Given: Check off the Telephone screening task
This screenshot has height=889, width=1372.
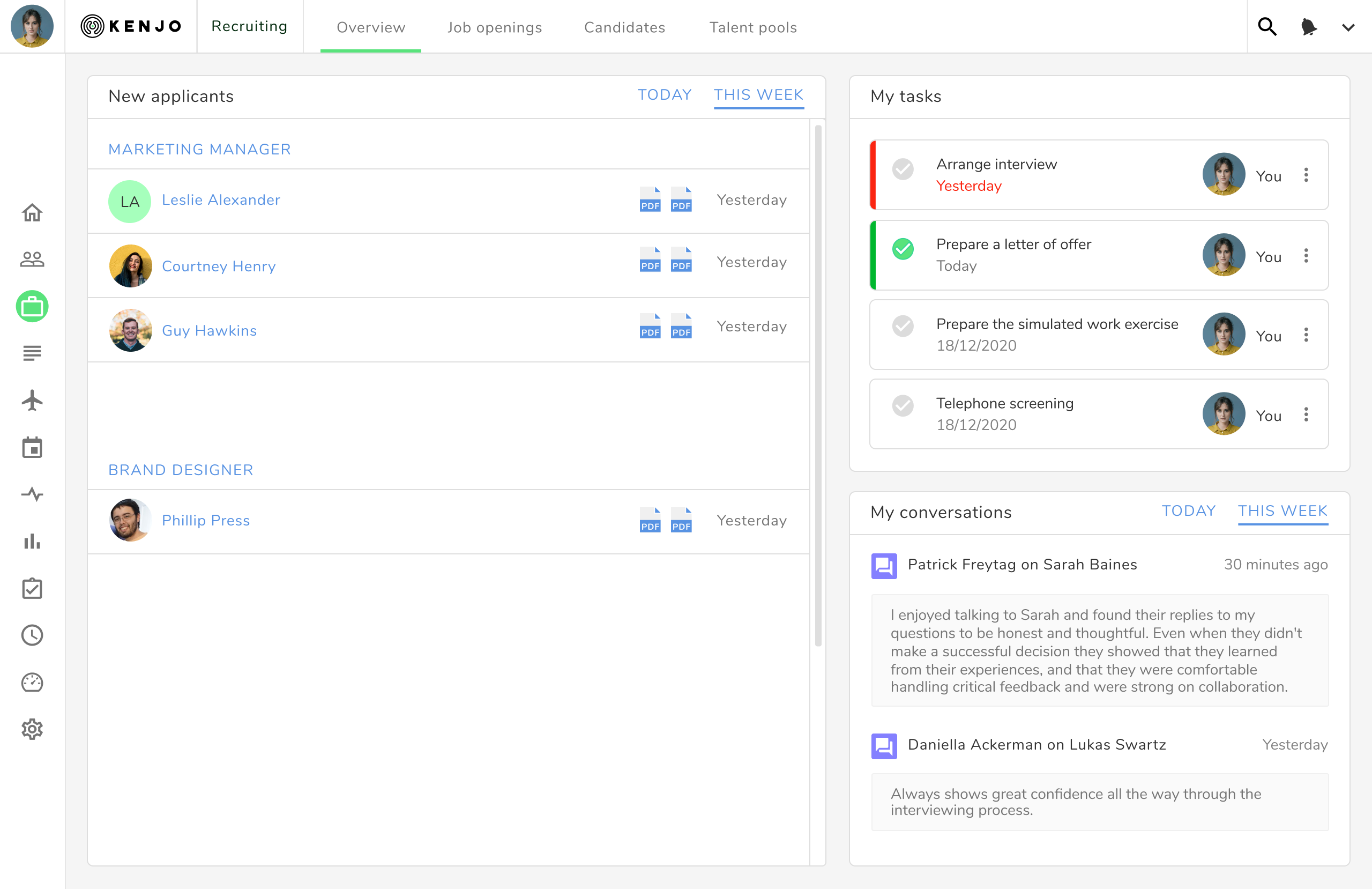Looking at the screenshot, I should pos(903,405).
